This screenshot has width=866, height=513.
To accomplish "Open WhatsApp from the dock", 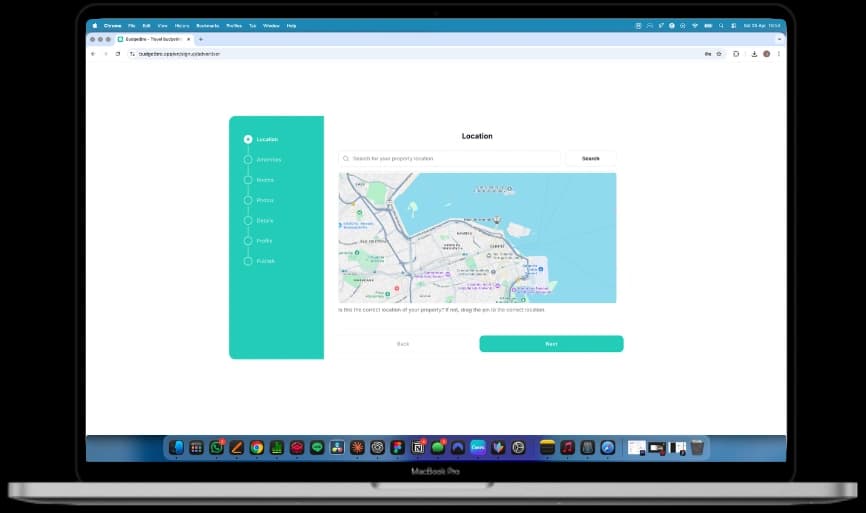I will pos(217,448).
